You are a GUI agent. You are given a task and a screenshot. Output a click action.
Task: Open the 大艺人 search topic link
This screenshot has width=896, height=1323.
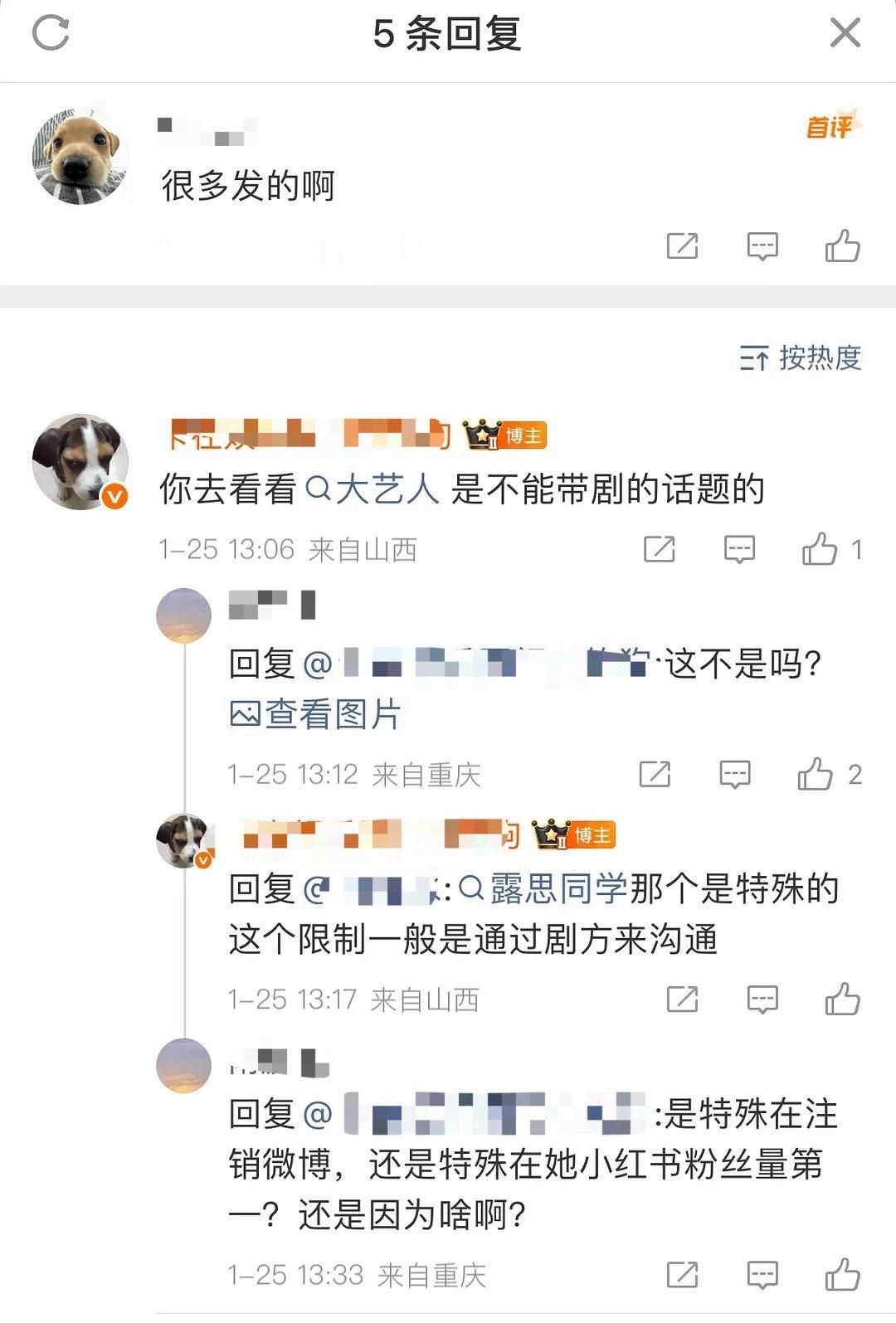[x=373, y=489]
